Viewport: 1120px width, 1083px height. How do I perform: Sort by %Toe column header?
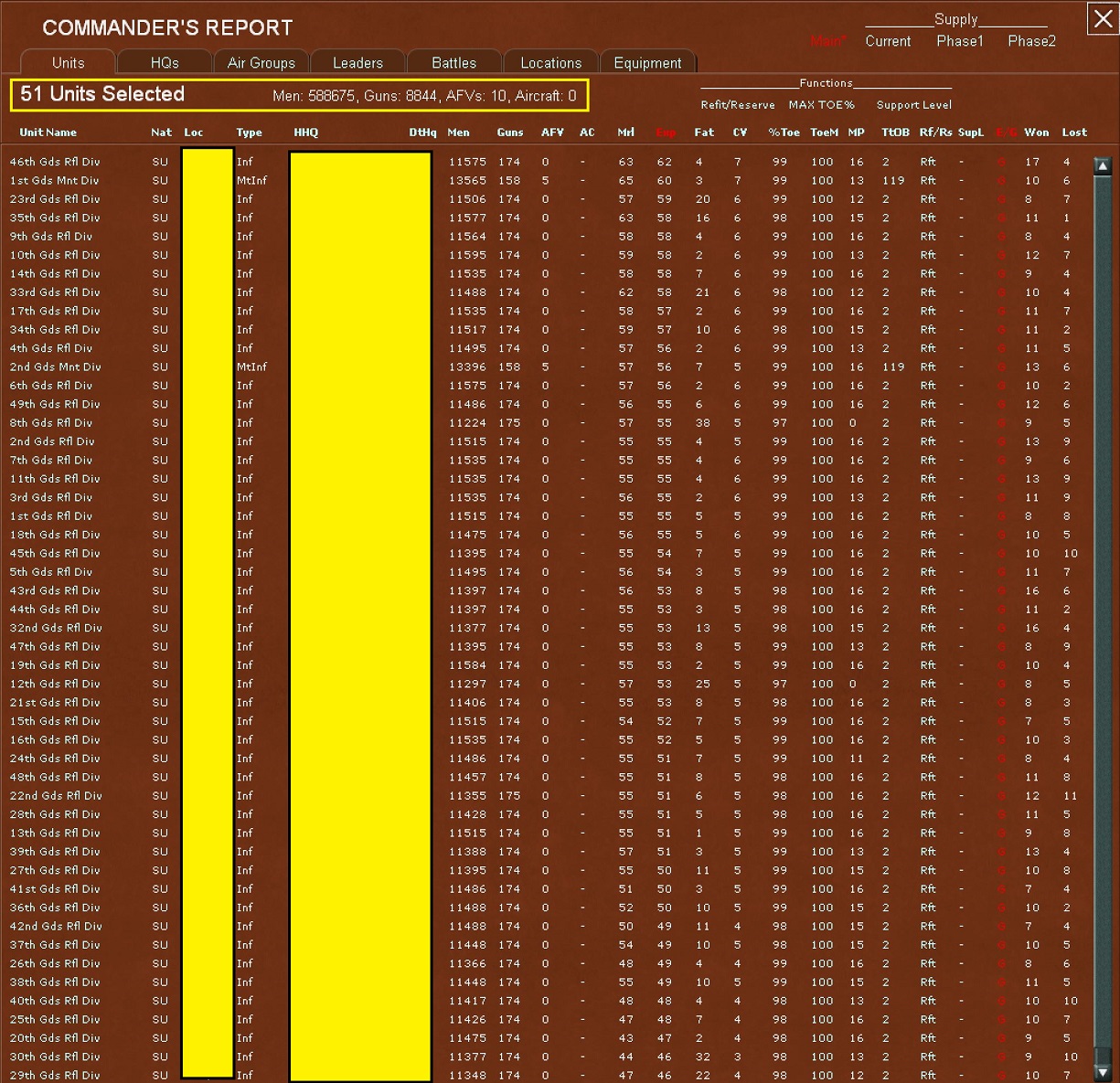click(784, 133)
